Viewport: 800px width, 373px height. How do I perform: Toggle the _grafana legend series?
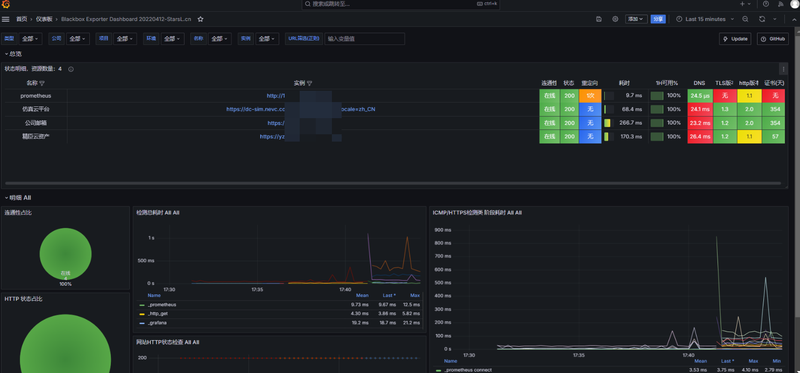[157, 323]
